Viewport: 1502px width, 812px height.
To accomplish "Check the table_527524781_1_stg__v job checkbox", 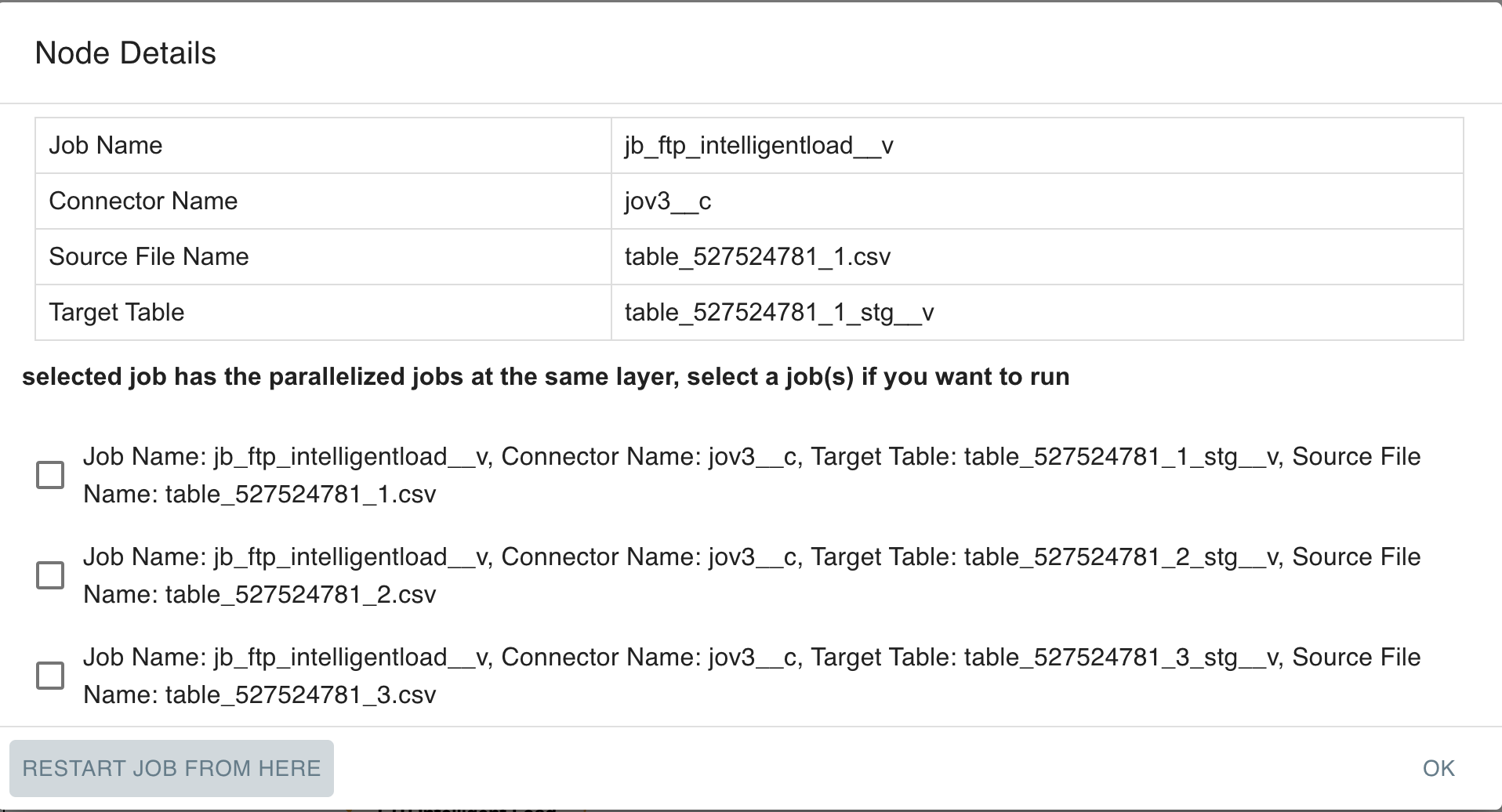I will [x=50, y=475].
